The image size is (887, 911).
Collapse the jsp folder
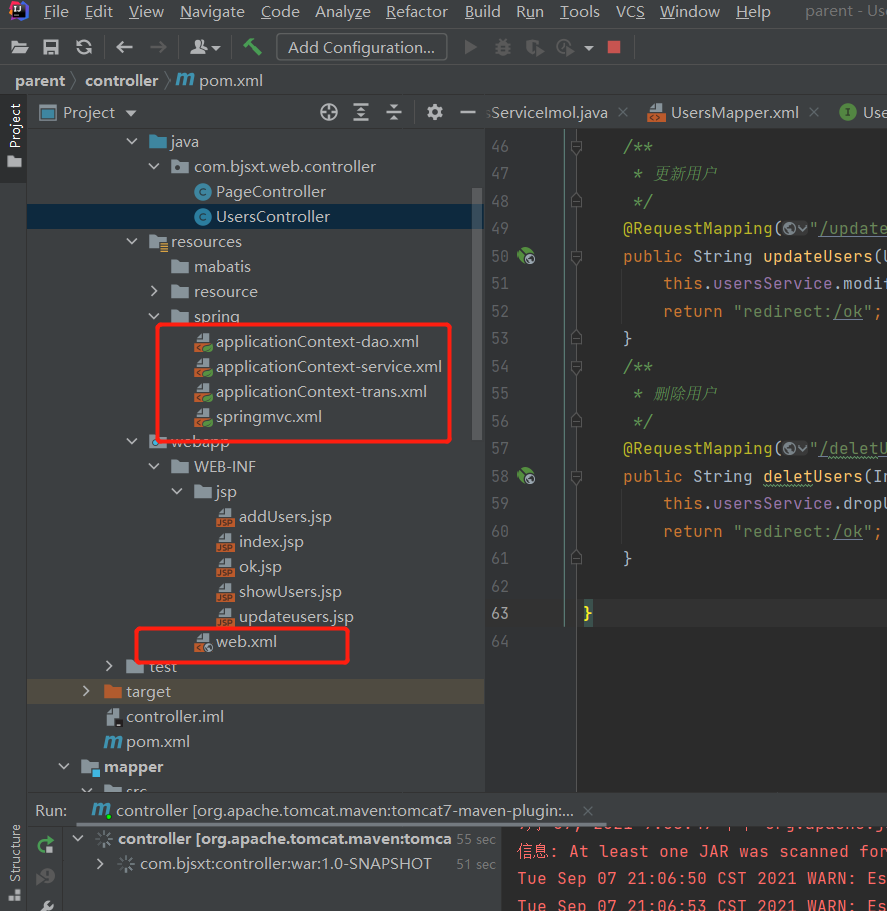177,491
